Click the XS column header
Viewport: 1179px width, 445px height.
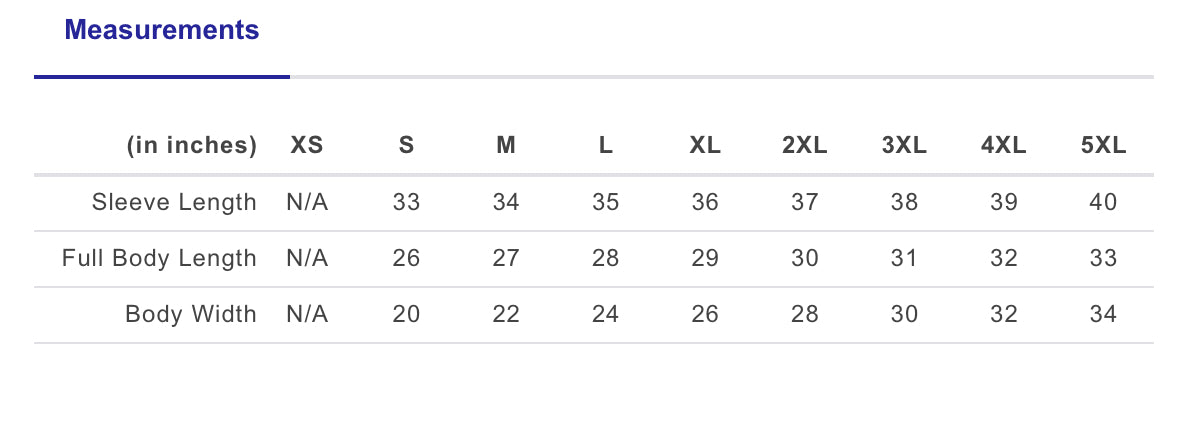pos(307,146)
